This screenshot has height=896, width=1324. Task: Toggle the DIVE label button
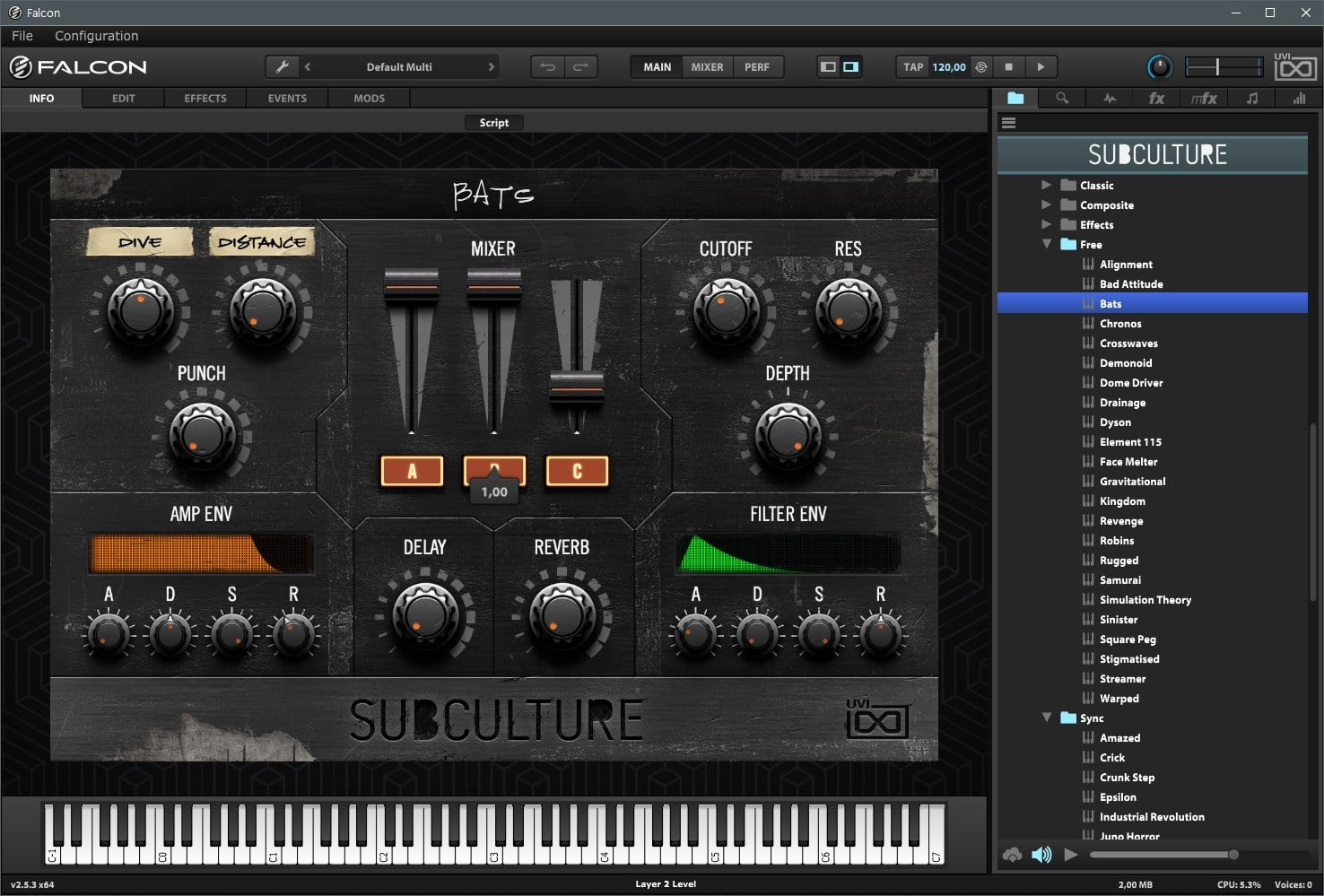point(140,242)
